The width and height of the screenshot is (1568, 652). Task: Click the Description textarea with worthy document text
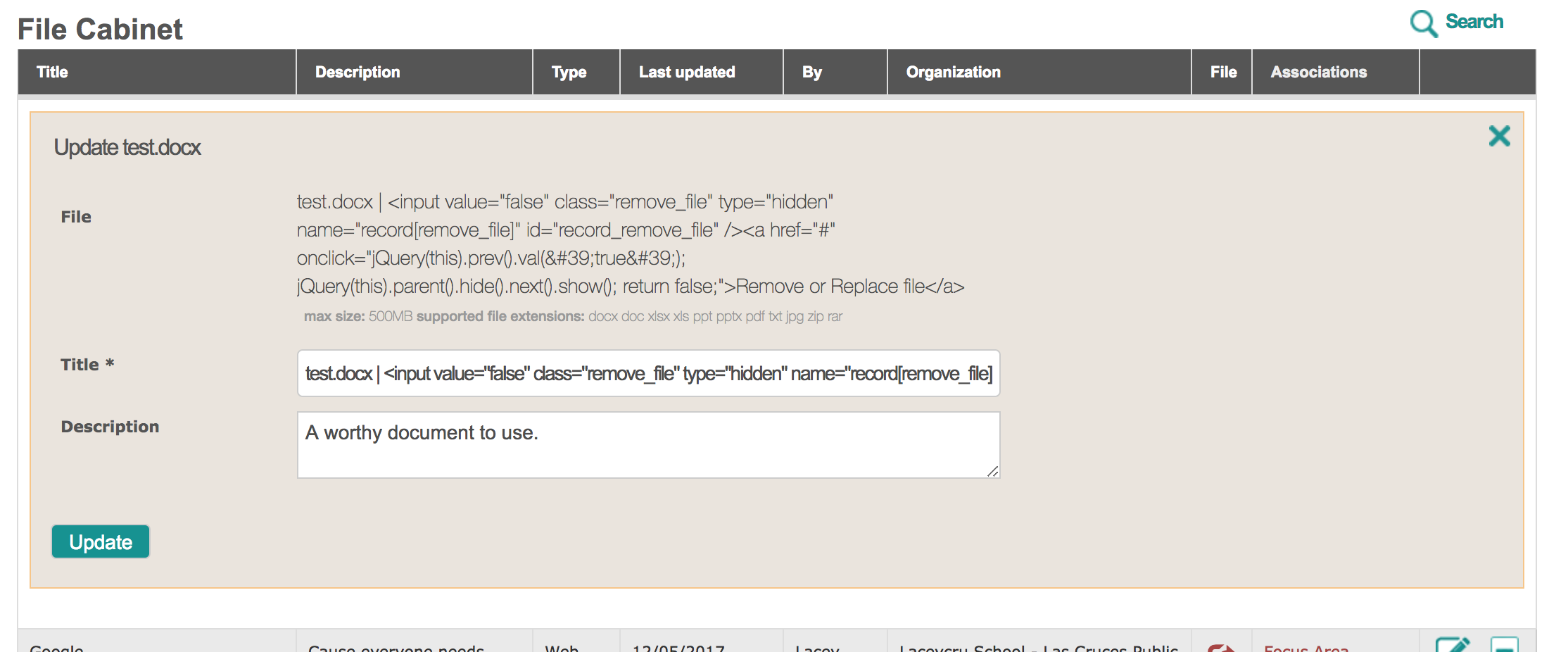pyautogui.click(x=647, y=444)
